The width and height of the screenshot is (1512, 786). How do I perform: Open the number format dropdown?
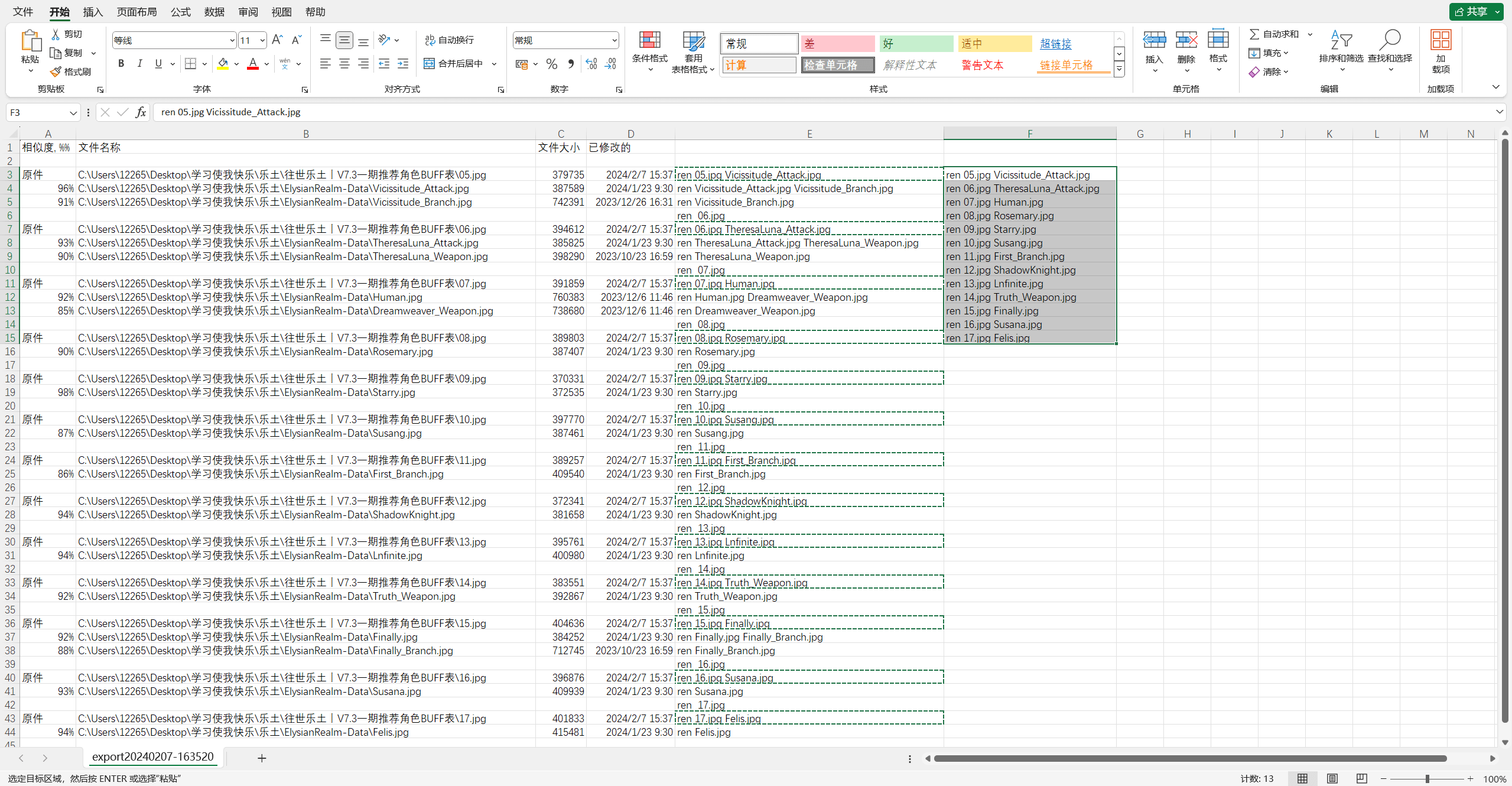614,41
